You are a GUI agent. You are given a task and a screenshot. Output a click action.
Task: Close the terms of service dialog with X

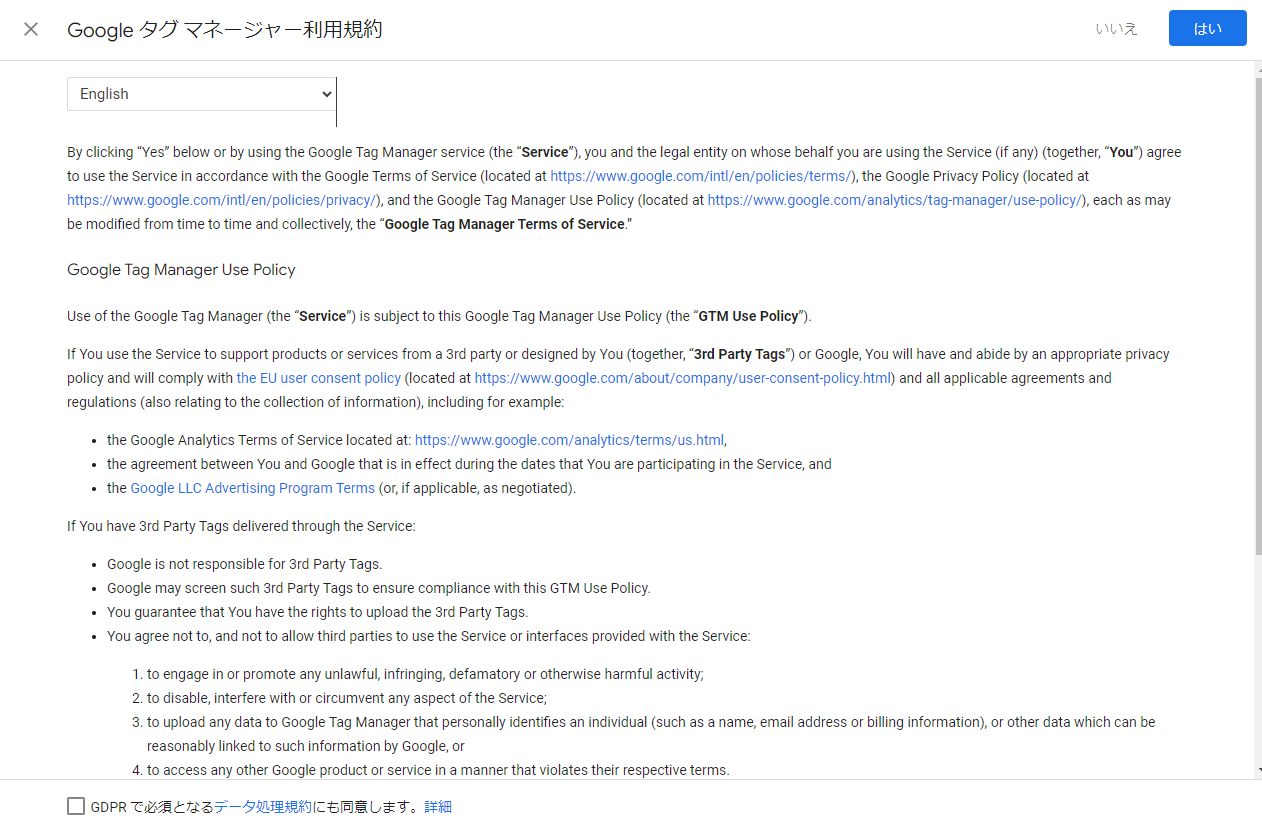(31, 29)
